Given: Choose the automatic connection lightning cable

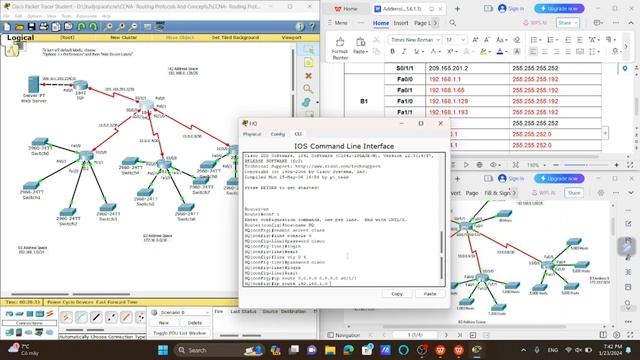Looking at the screenshot, I should 66,317.
